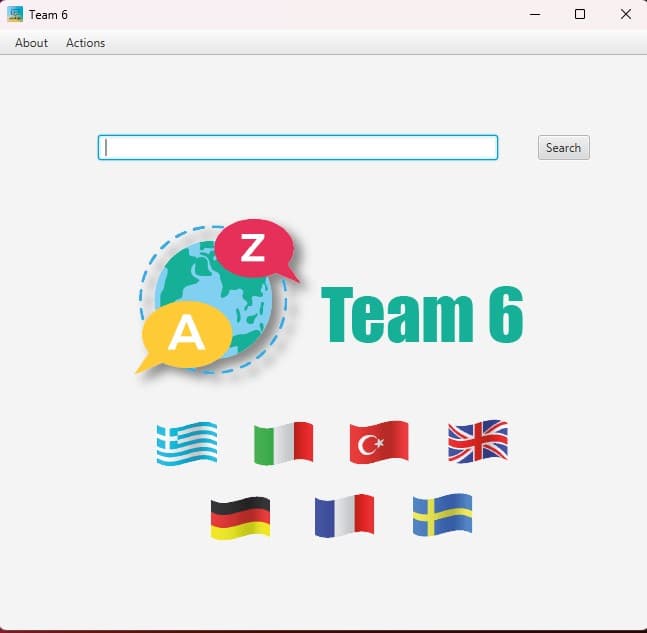
Task: Click the app icon in the title bar
Action: (x=15, y=14)
